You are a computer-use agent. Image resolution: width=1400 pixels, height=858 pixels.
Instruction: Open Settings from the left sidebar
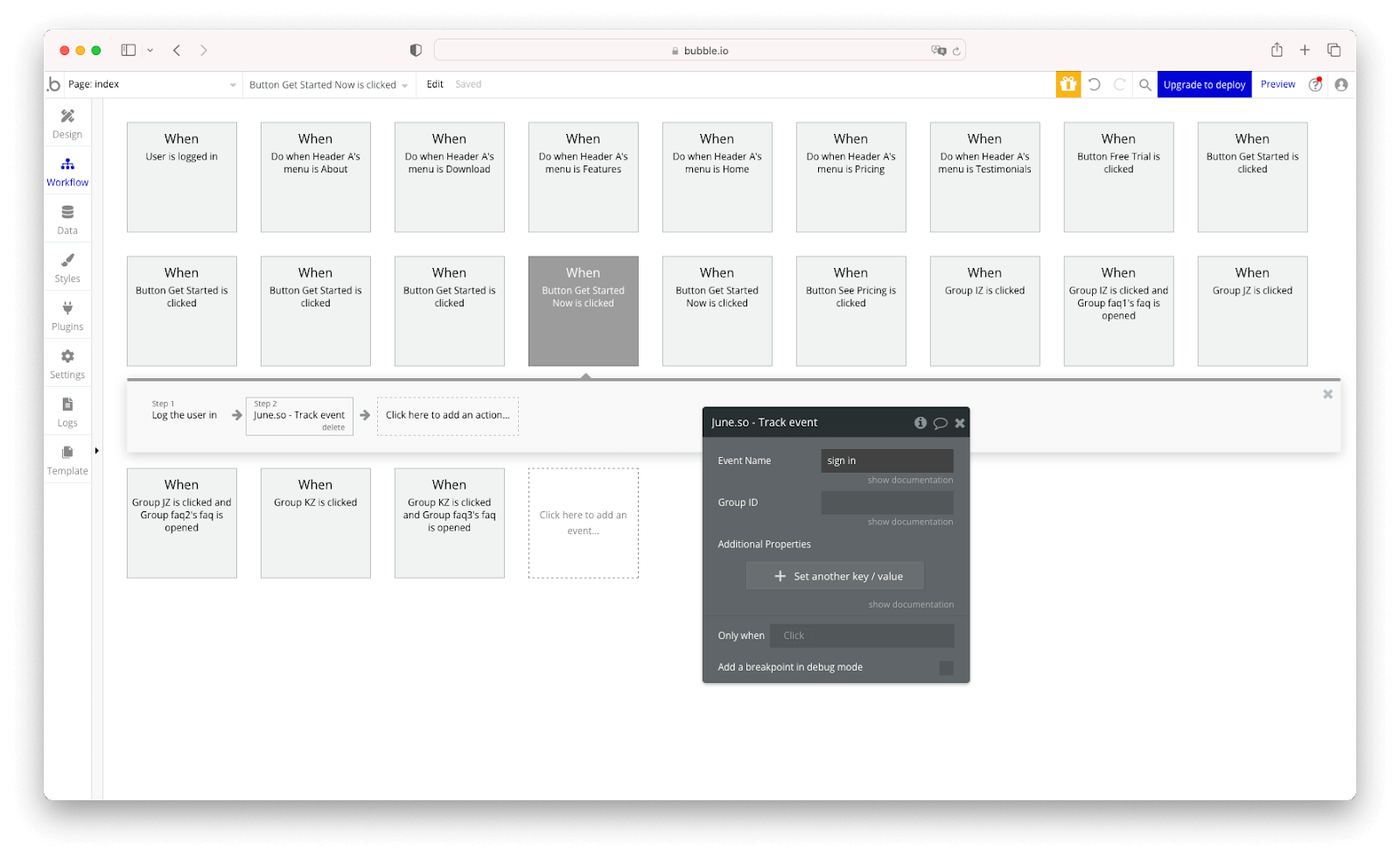coord(66,362)
